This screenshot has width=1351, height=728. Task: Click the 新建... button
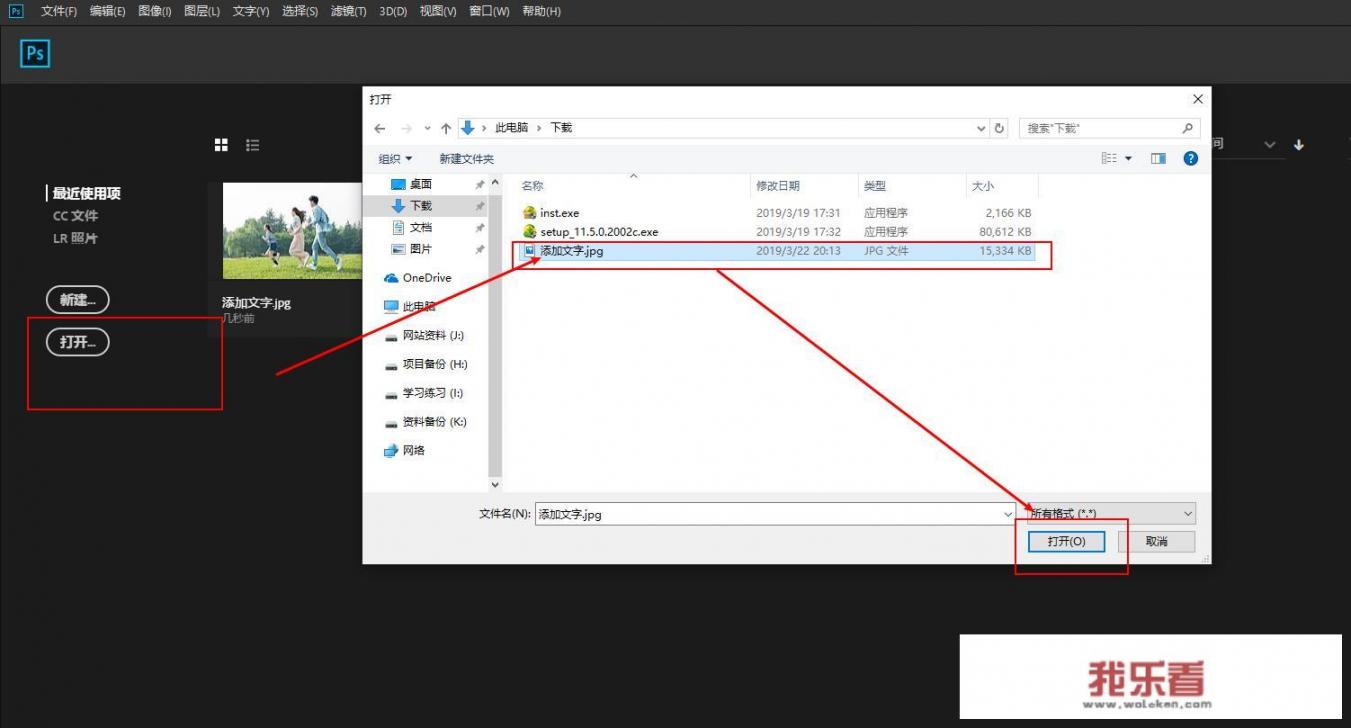pos(78,300)
